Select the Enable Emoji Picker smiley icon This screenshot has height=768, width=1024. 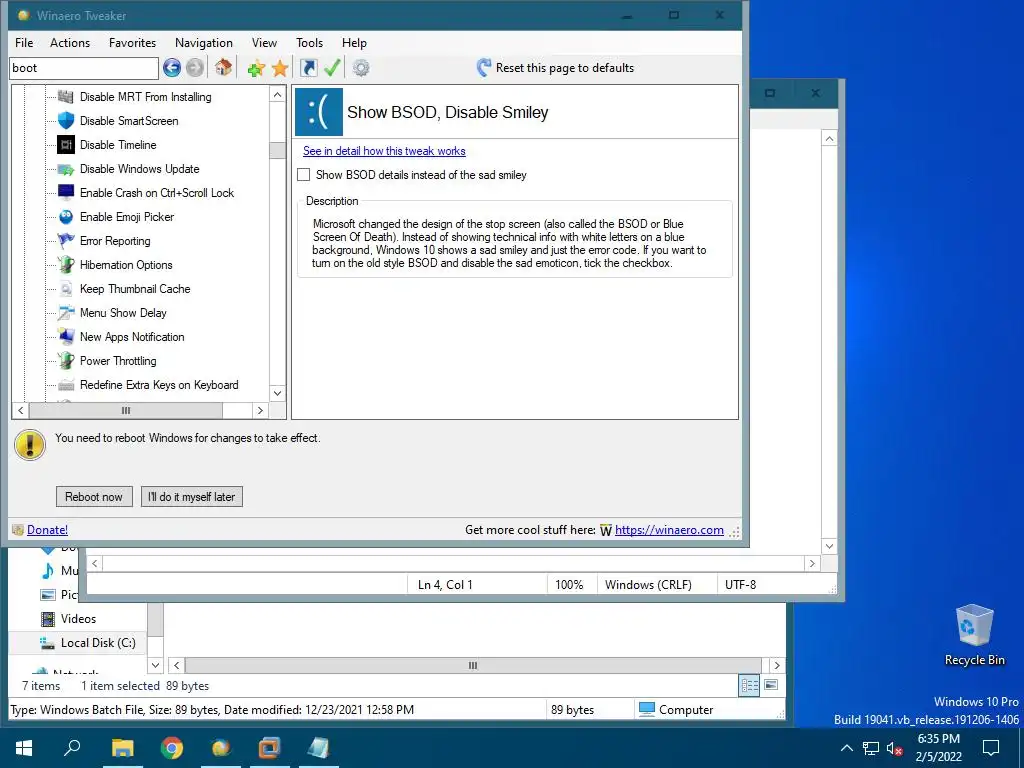pos(66,217)
